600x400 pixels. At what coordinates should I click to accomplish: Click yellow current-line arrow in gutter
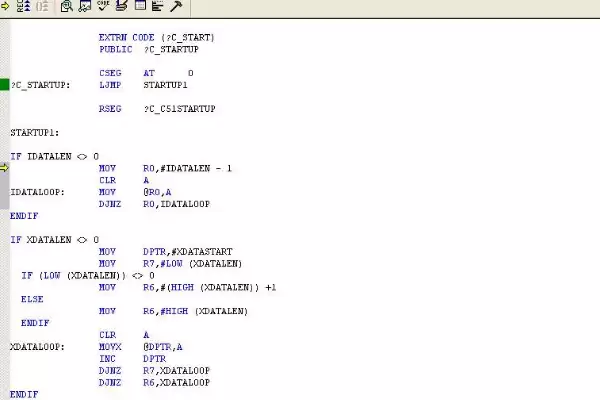pos(4,168)
